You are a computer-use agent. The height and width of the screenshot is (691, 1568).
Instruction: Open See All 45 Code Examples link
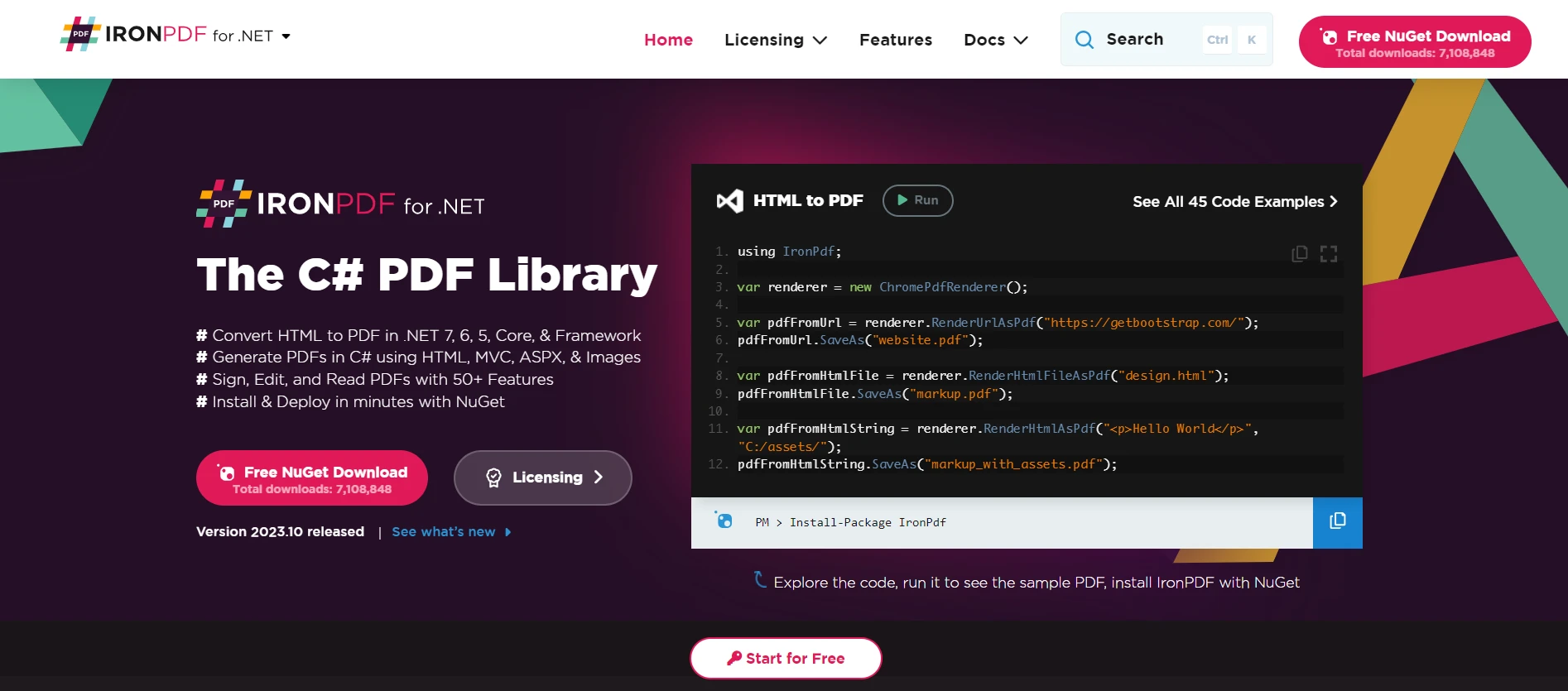(1235, 202)
